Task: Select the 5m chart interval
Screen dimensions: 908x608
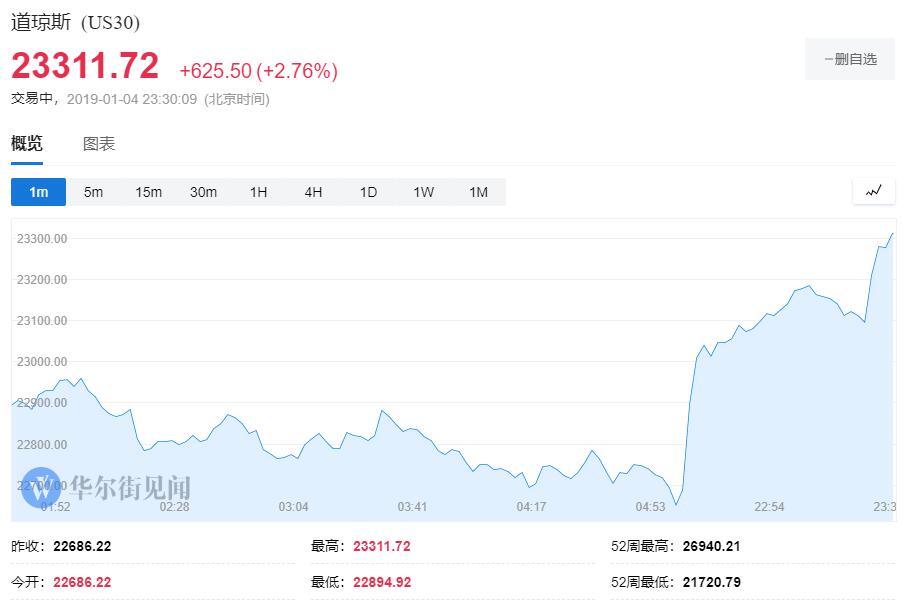Action: pyautogui.click(x=93, y=192)
